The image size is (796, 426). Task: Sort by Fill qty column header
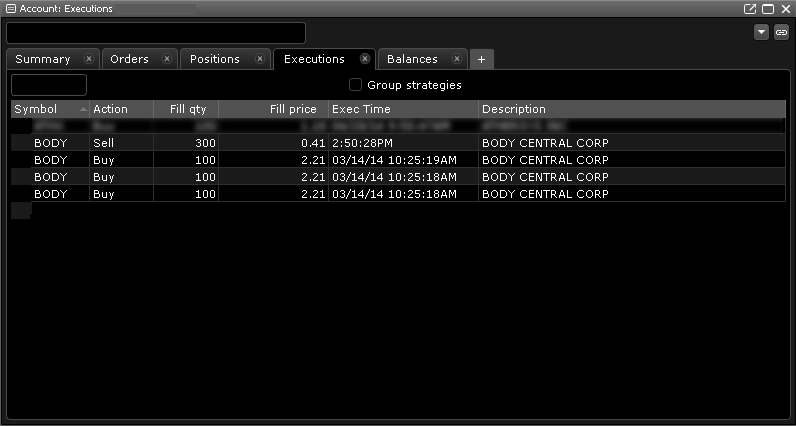click(186, 109)
